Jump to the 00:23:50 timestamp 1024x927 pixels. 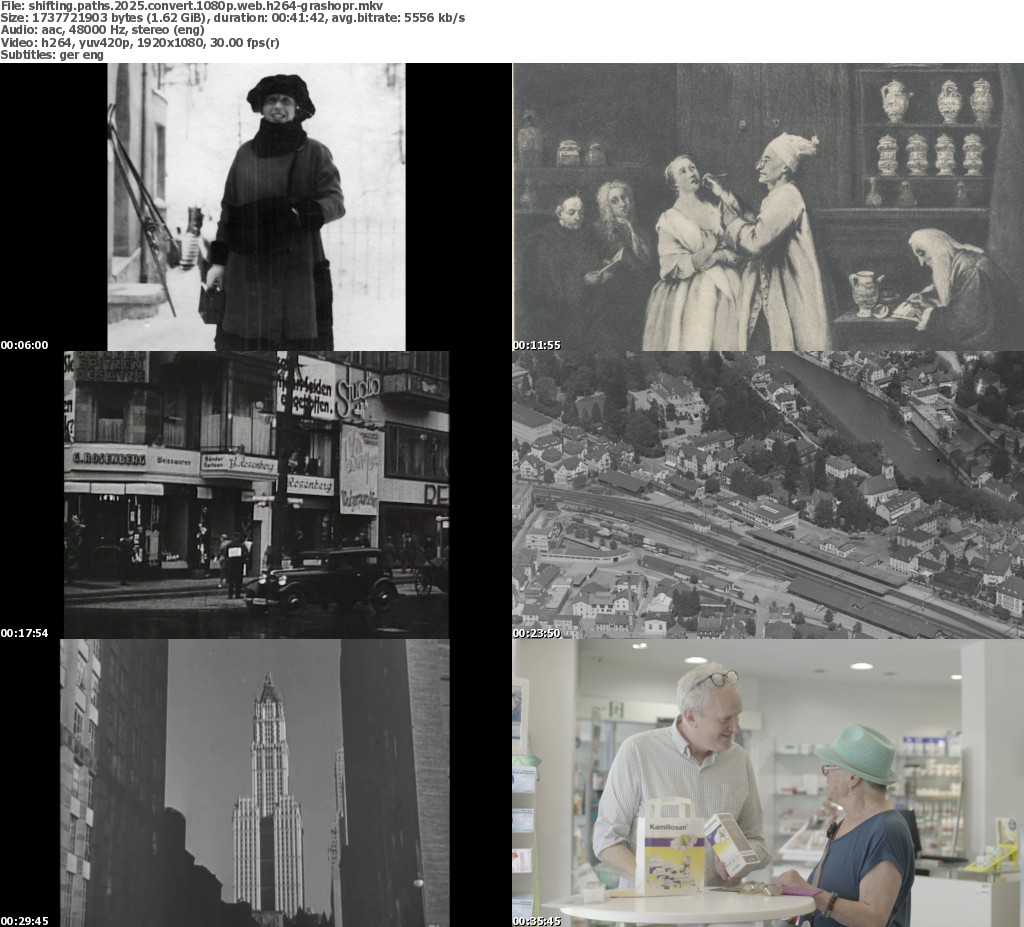tap(537, 633)
